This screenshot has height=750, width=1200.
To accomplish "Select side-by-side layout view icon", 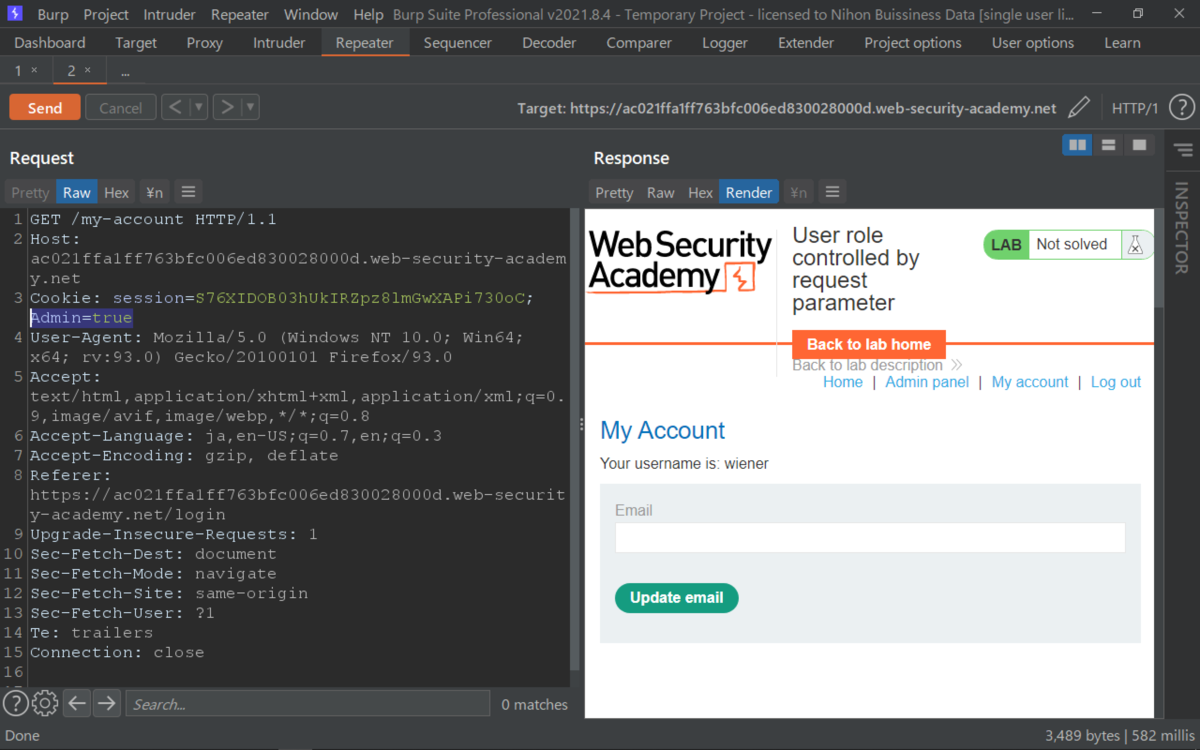I will (1077, 145).
